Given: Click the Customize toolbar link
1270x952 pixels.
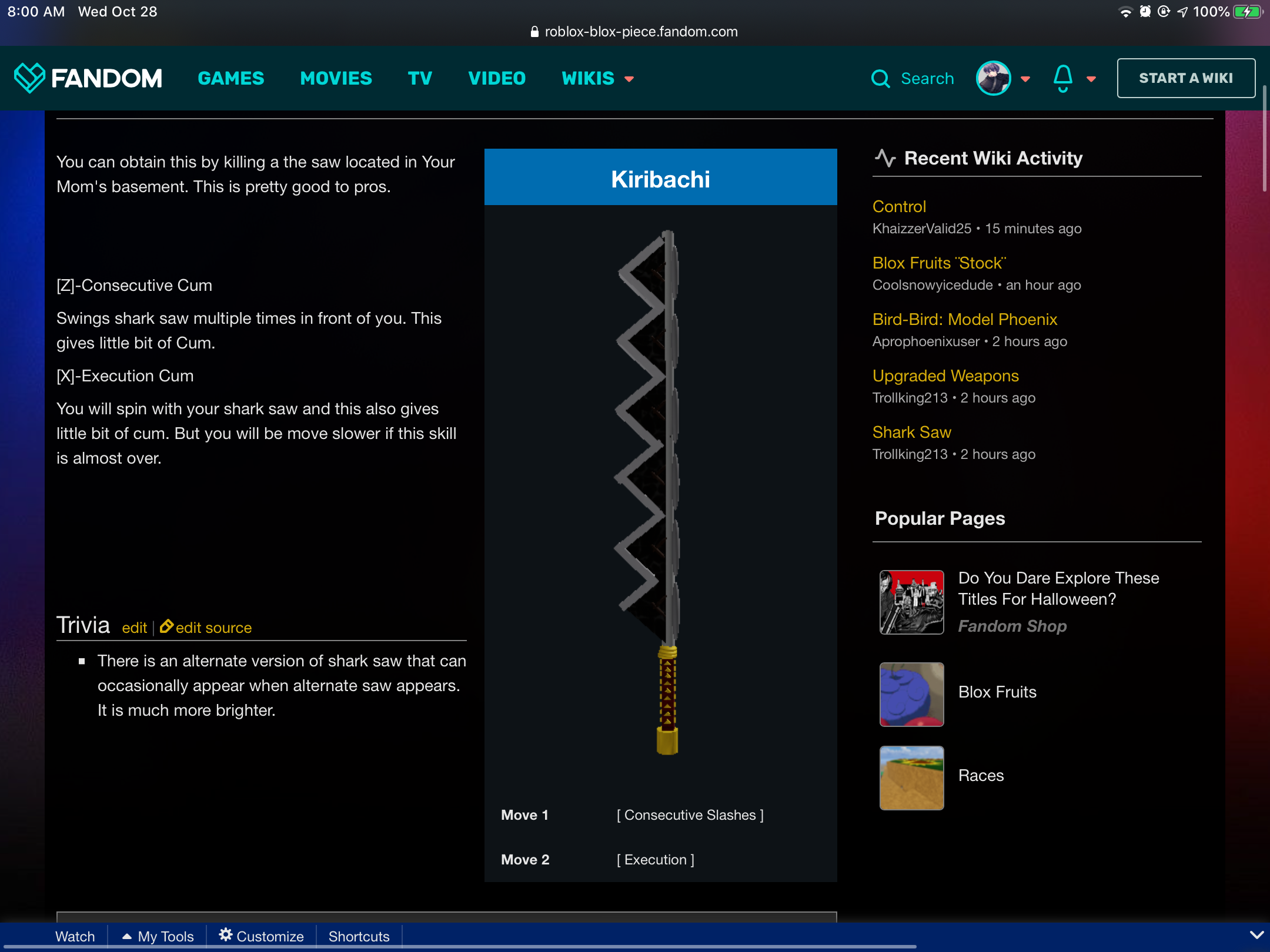Looking at the screenshot, I should click(x=270, y=936).
